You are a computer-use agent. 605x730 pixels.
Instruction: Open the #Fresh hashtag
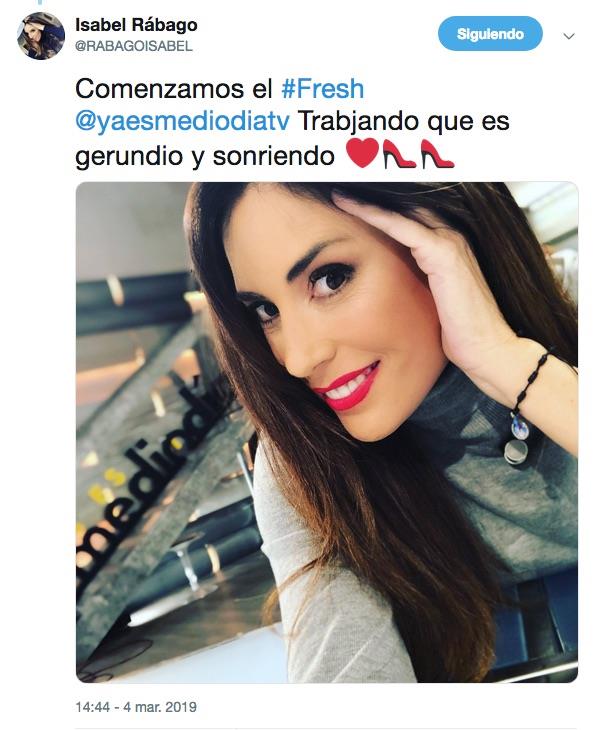click(x=323, y=88)
